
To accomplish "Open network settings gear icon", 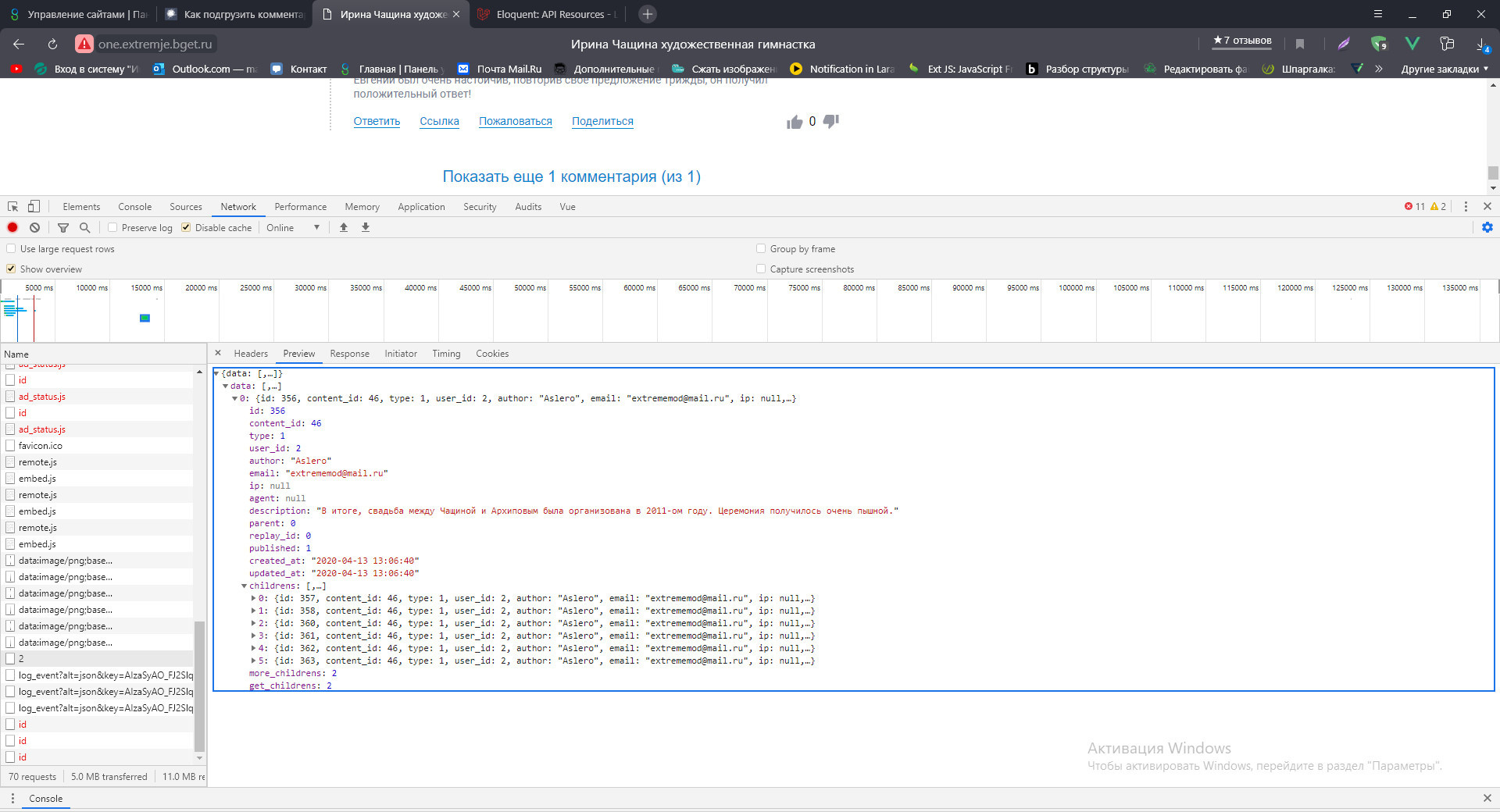I will click(1487, 227).
